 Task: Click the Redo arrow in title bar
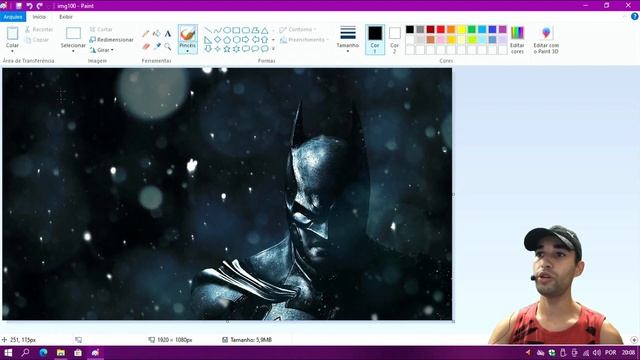point(40,6)
